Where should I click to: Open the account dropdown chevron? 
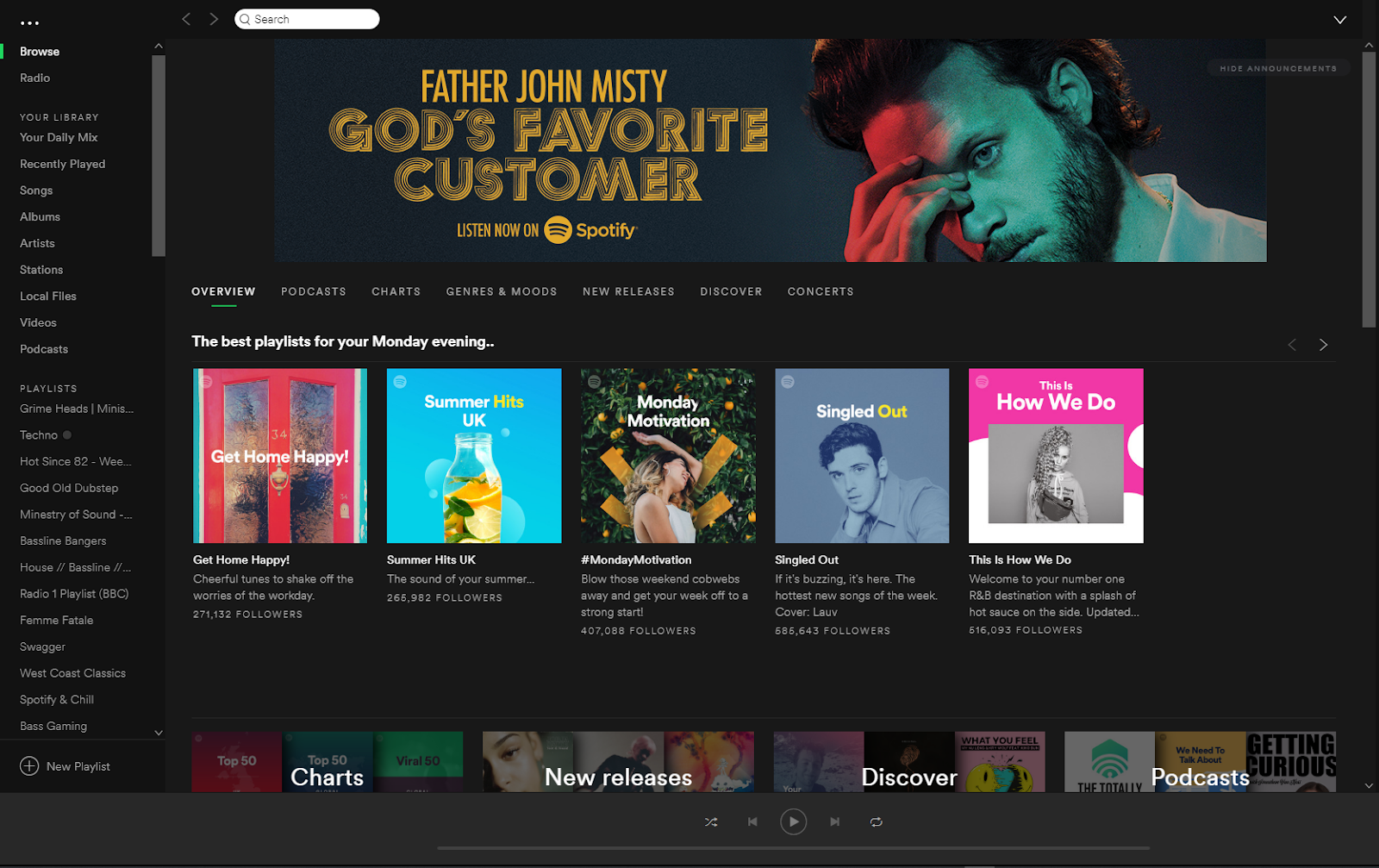(1340, 20)
